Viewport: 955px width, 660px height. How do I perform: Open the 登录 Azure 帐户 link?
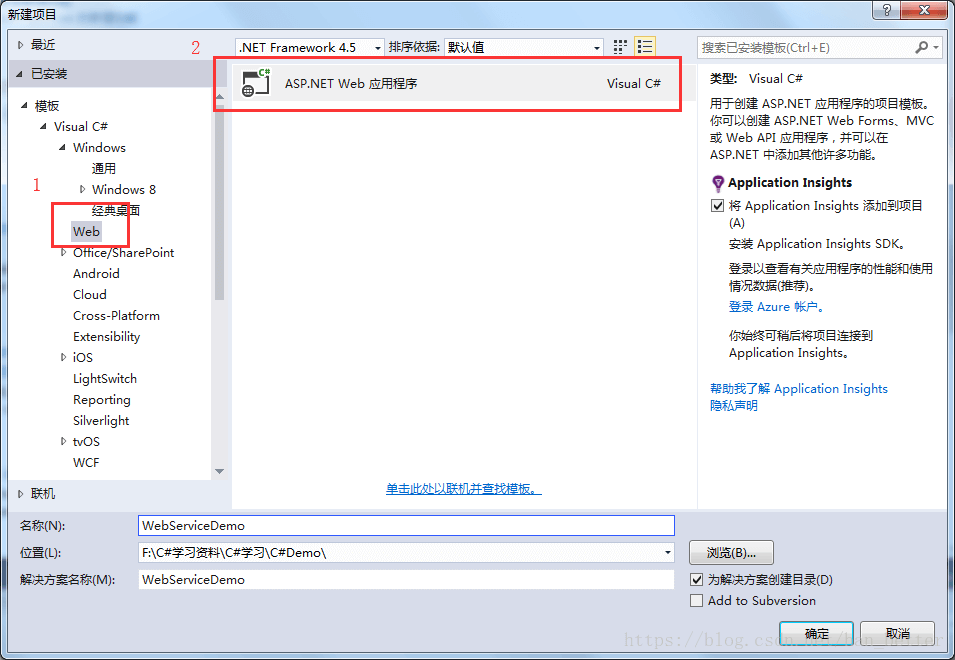point(776,307)
